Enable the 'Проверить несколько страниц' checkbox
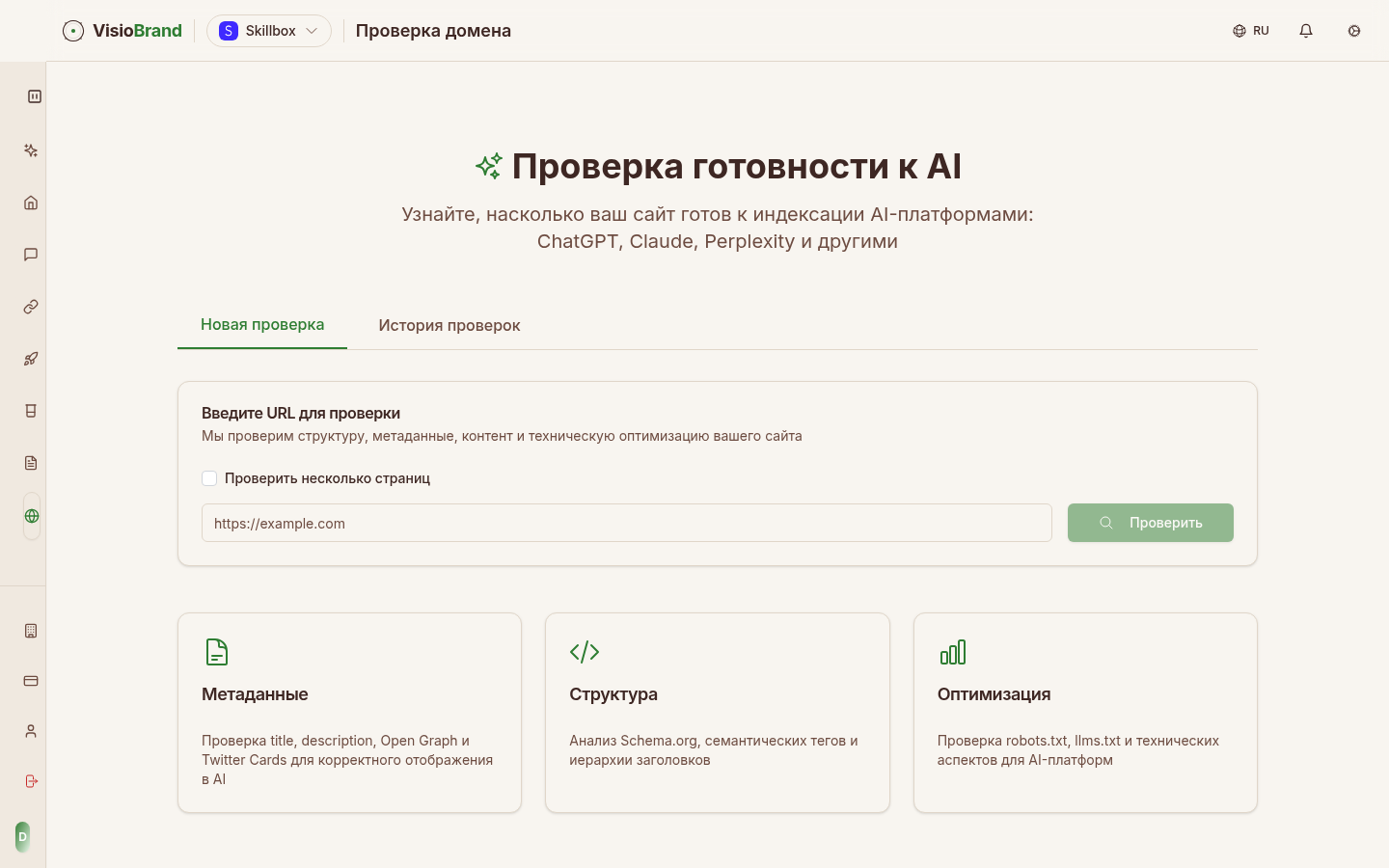This screenshot has width=1389, height=868. 209,477
